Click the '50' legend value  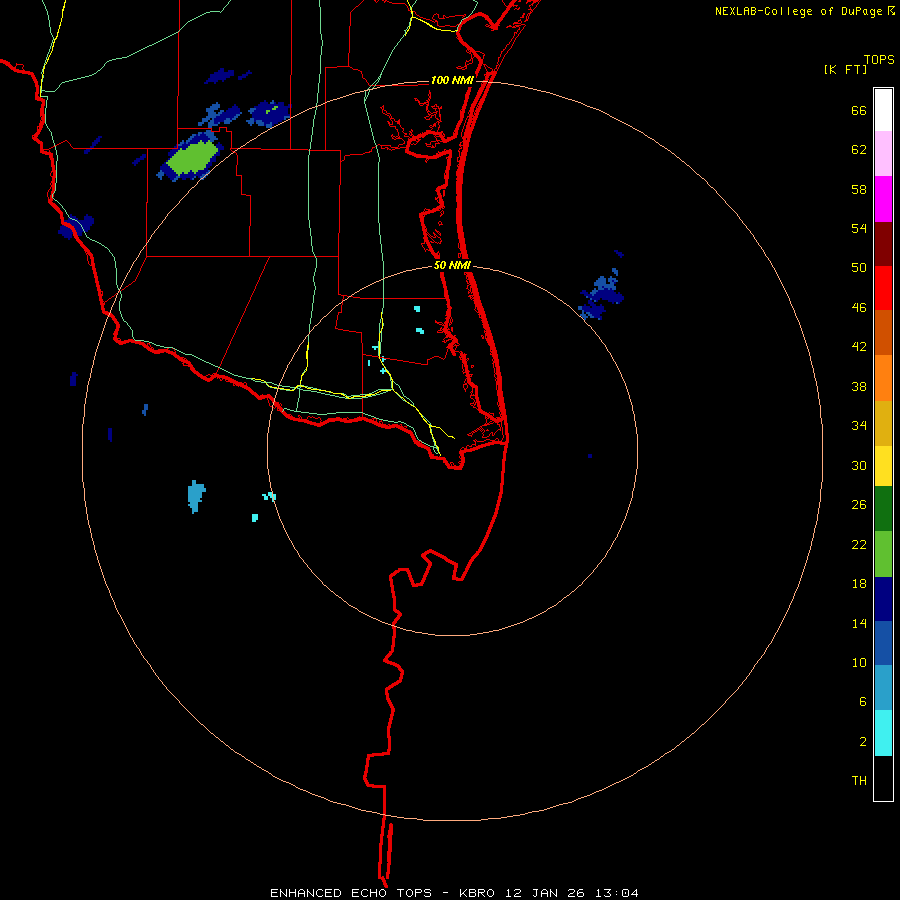tap(859, 268)
